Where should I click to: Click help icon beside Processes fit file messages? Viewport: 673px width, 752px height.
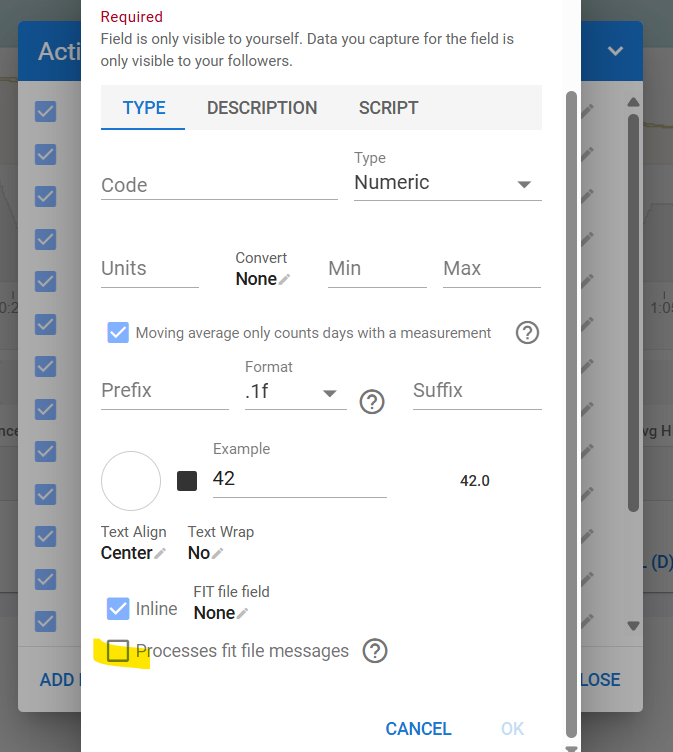374,651
